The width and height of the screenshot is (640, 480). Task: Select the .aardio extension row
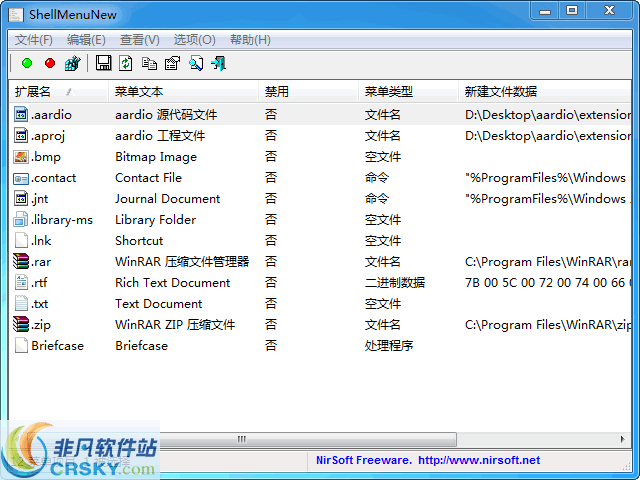pos(320,115)
